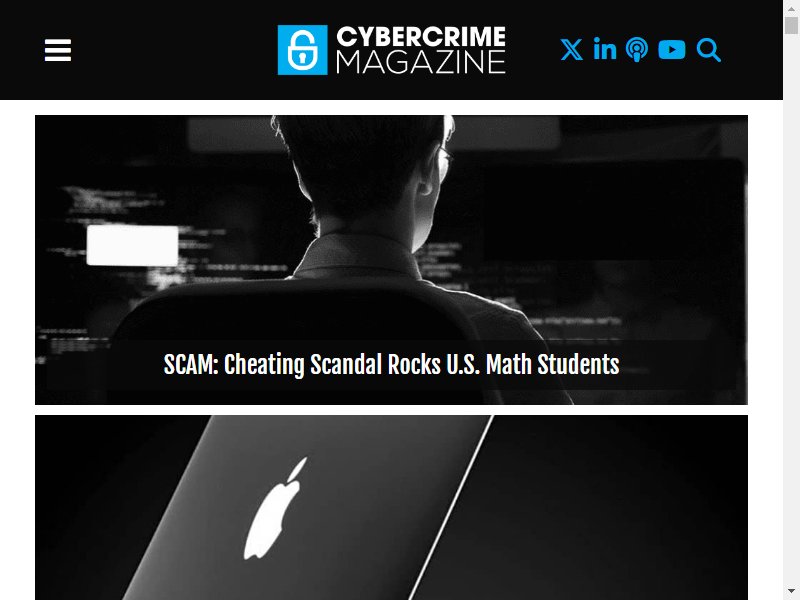Open the hamburger navigation menu

pyautogui.click(x=58, y=50)
